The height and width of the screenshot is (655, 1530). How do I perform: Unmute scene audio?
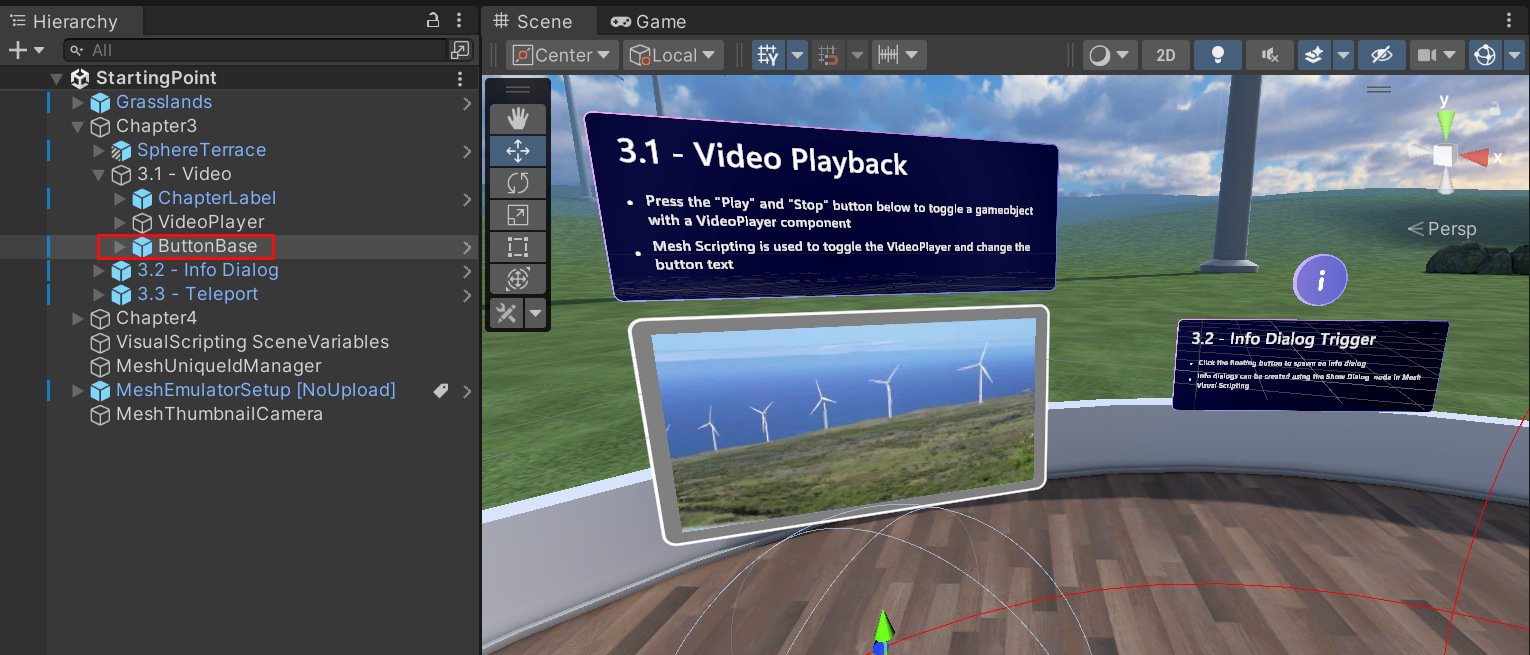(1269, 55)
